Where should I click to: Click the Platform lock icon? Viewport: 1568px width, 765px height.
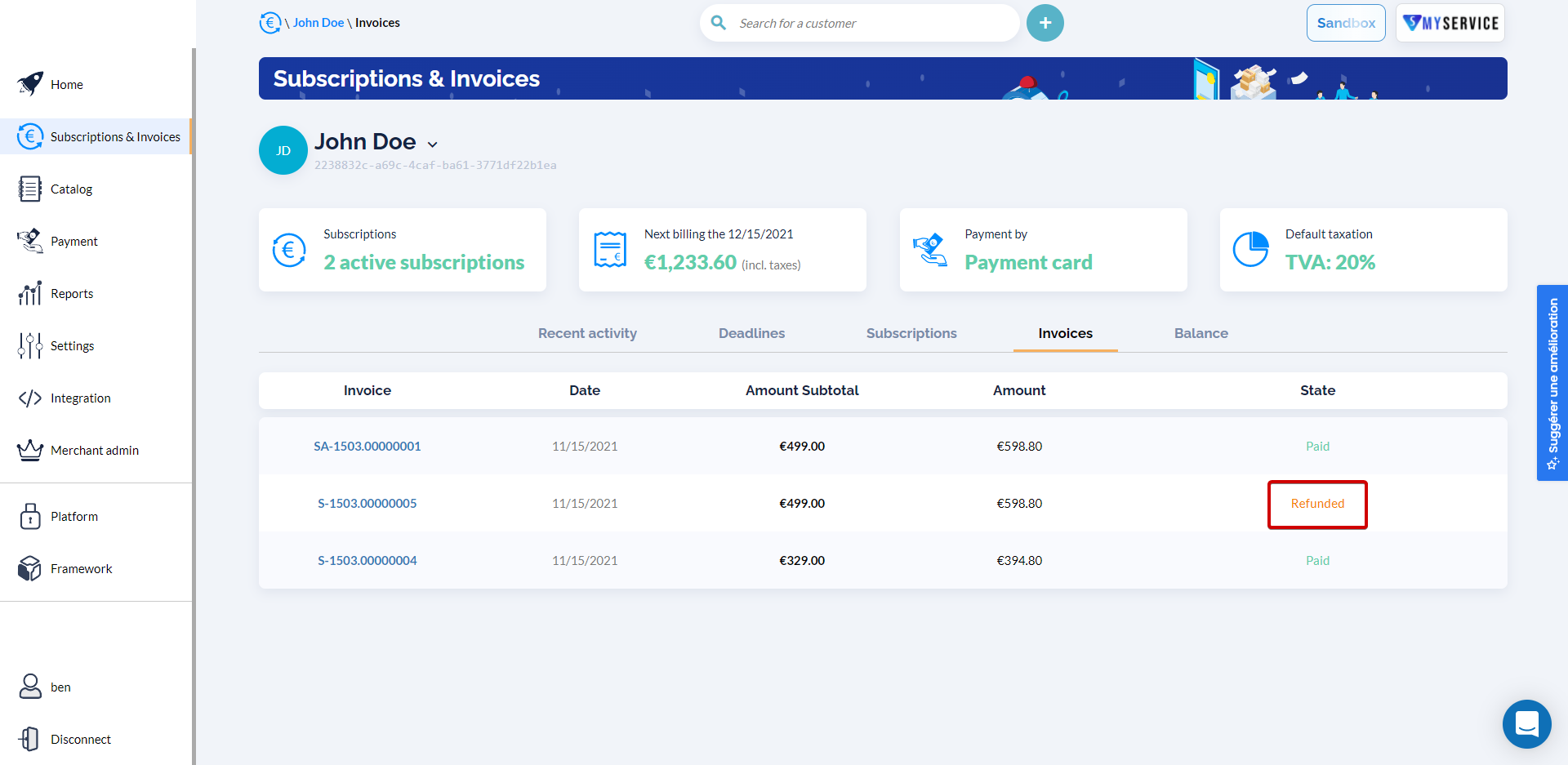click(30, 516)
